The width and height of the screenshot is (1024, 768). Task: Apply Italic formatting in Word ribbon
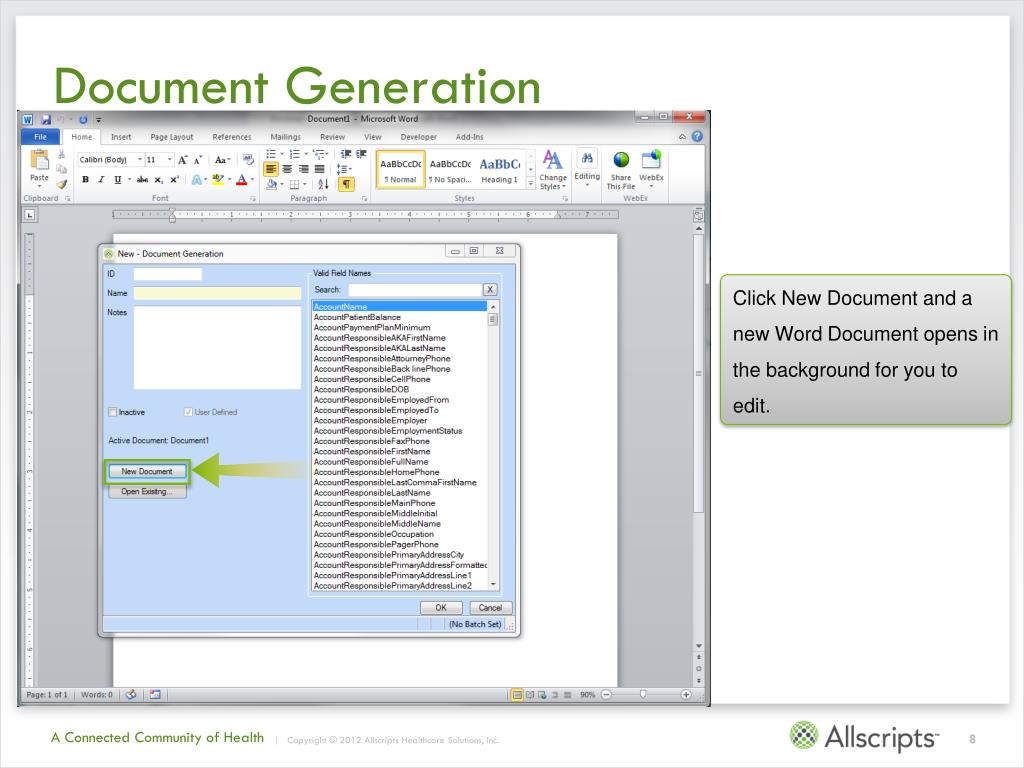[x=101, y=180]
